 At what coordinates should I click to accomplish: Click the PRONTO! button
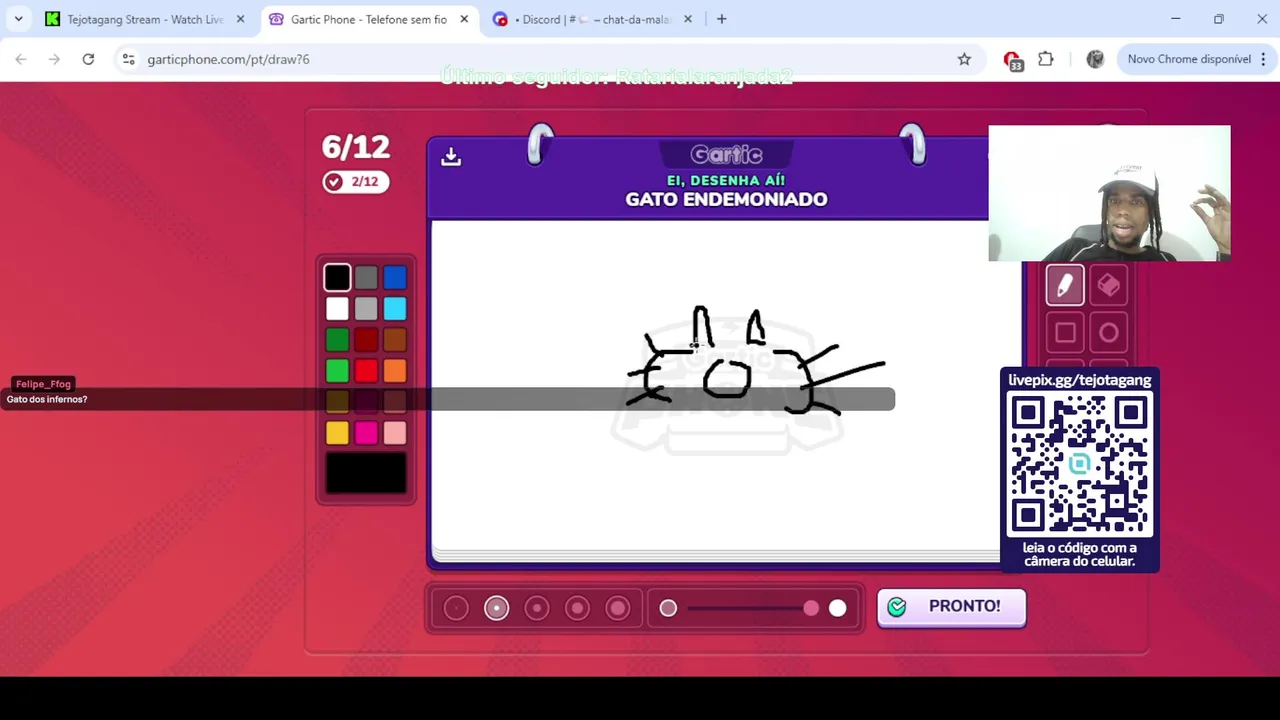(951, 607)
